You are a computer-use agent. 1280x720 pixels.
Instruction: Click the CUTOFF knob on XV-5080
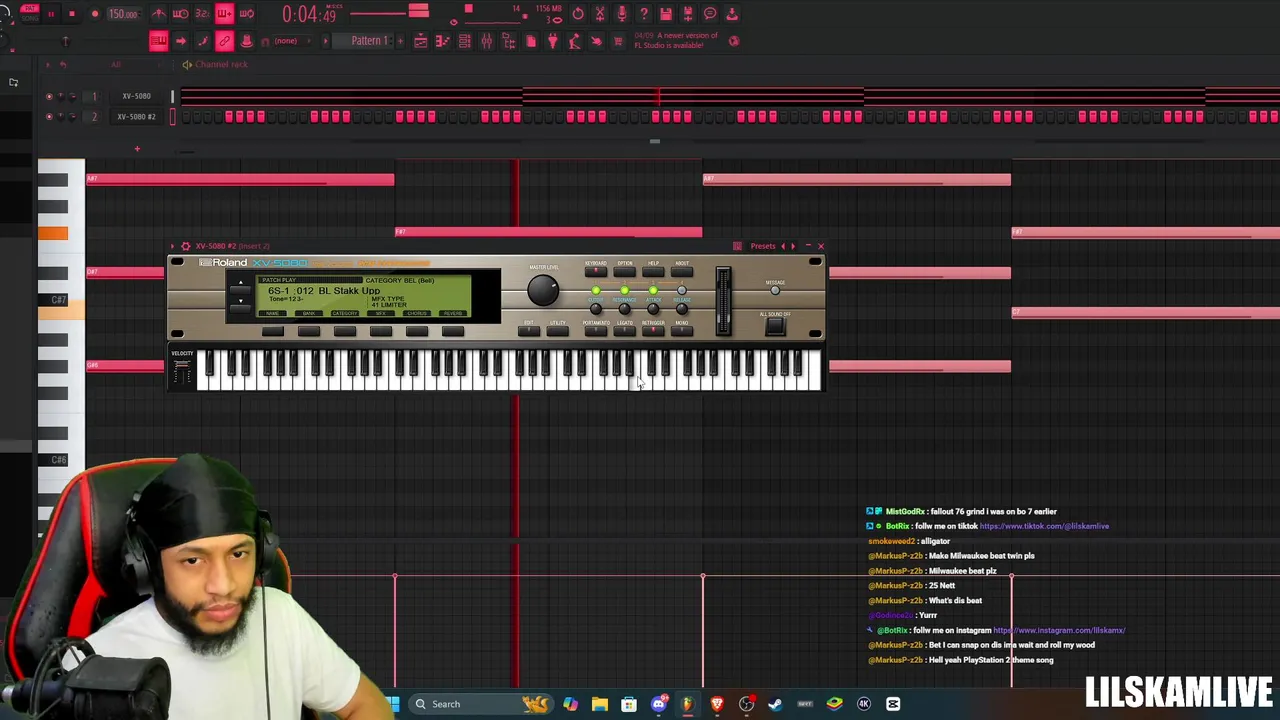pos(596,308)
